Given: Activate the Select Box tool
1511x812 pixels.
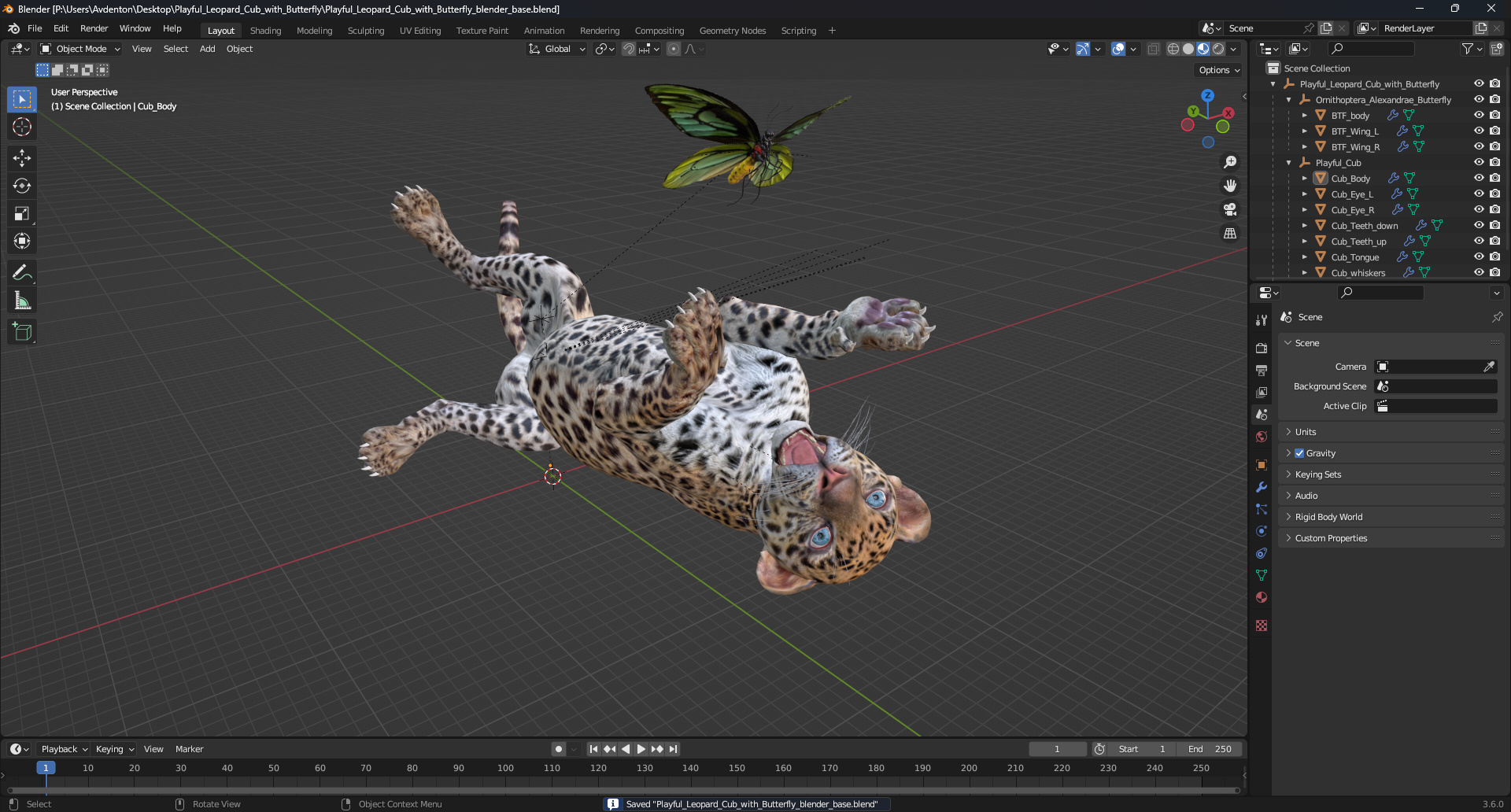Looking at the screenshot, I should [22, 99].
